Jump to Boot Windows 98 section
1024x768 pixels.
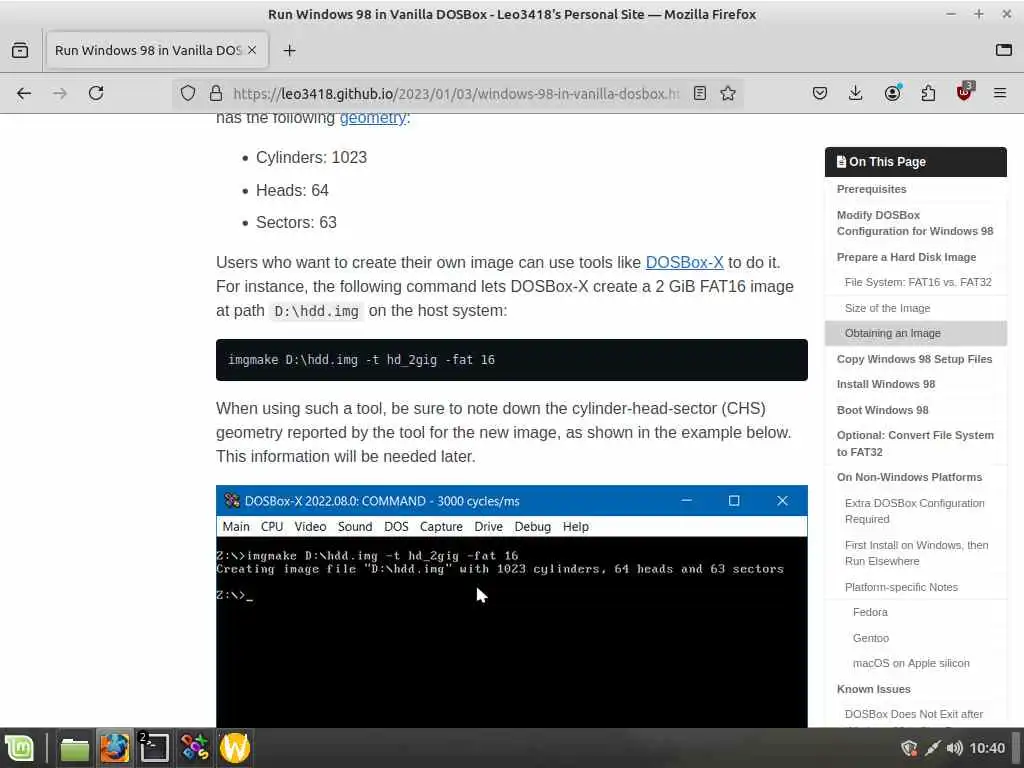point(882,410)
